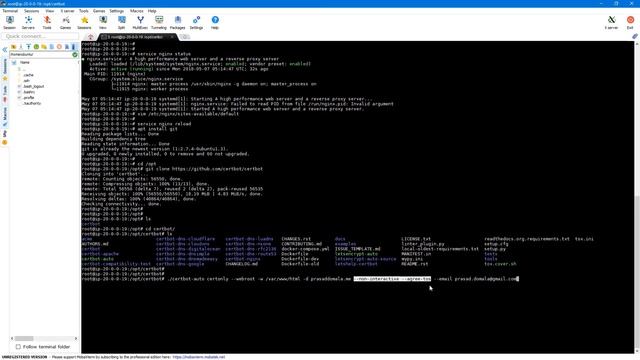Select the .bashrc file
The width and height of the screenshot is (640, 360).
point(29,92)
